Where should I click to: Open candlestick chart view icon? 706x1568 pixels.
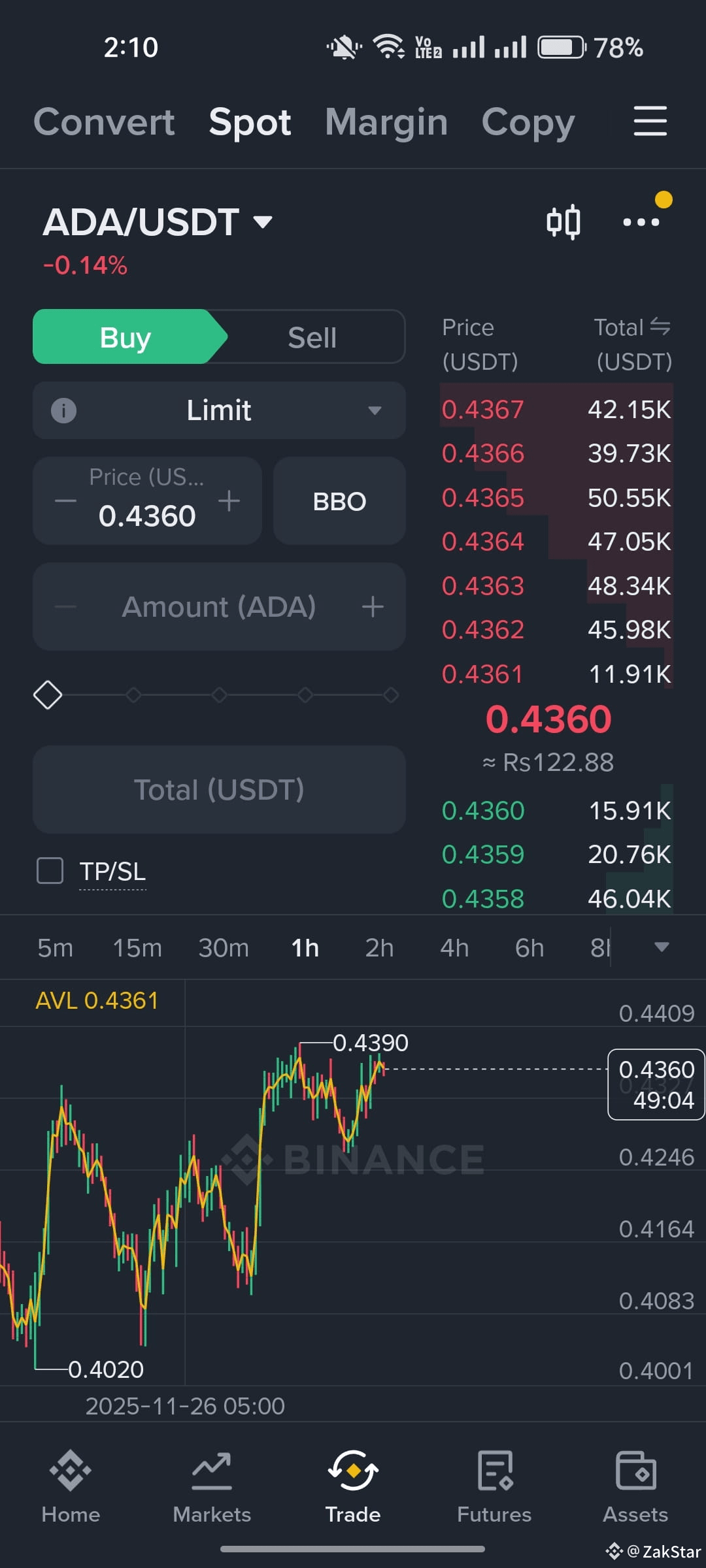563,222
